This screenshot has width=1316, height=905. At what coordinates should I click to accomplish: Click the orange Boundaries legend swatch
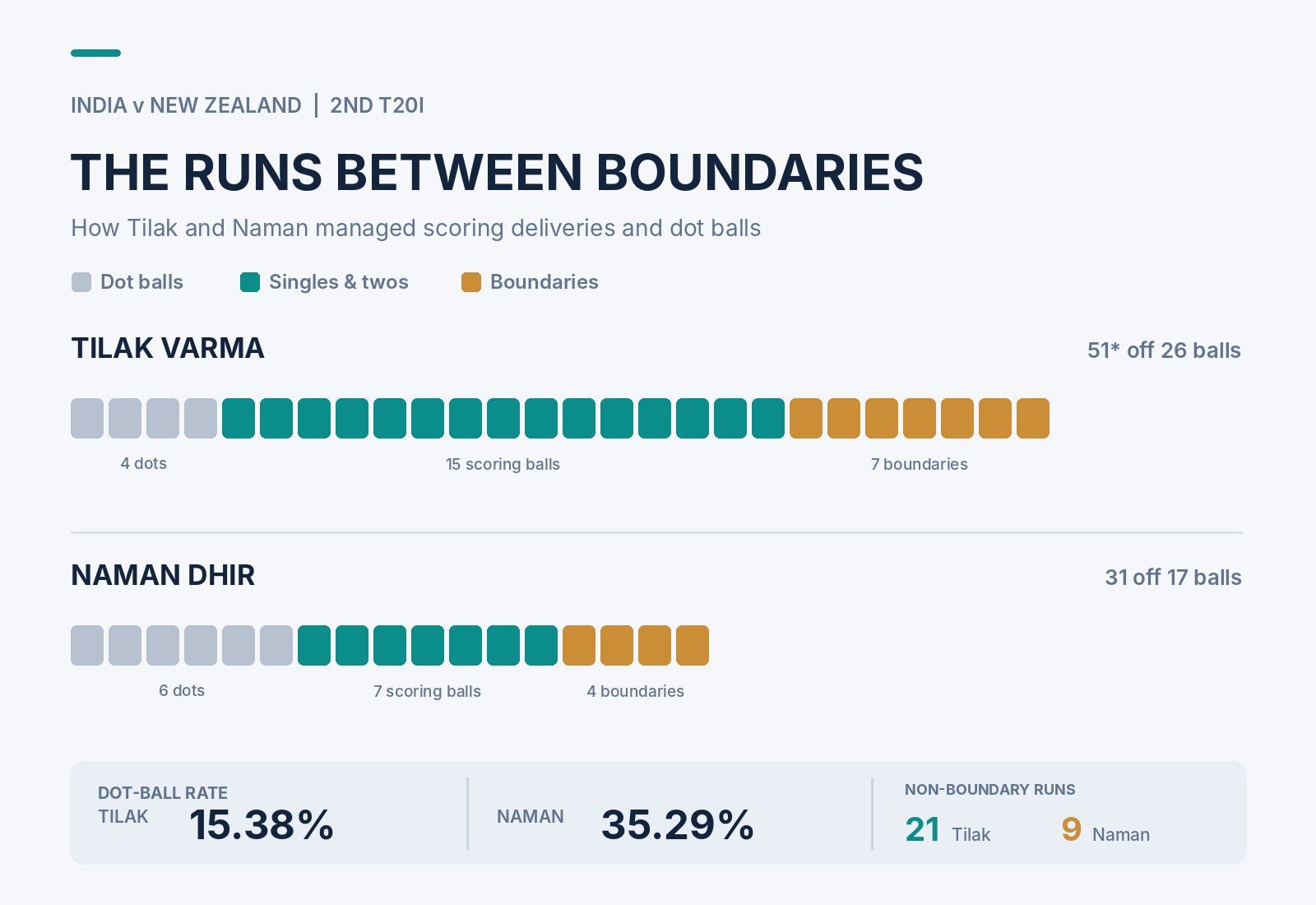point(471,282)
